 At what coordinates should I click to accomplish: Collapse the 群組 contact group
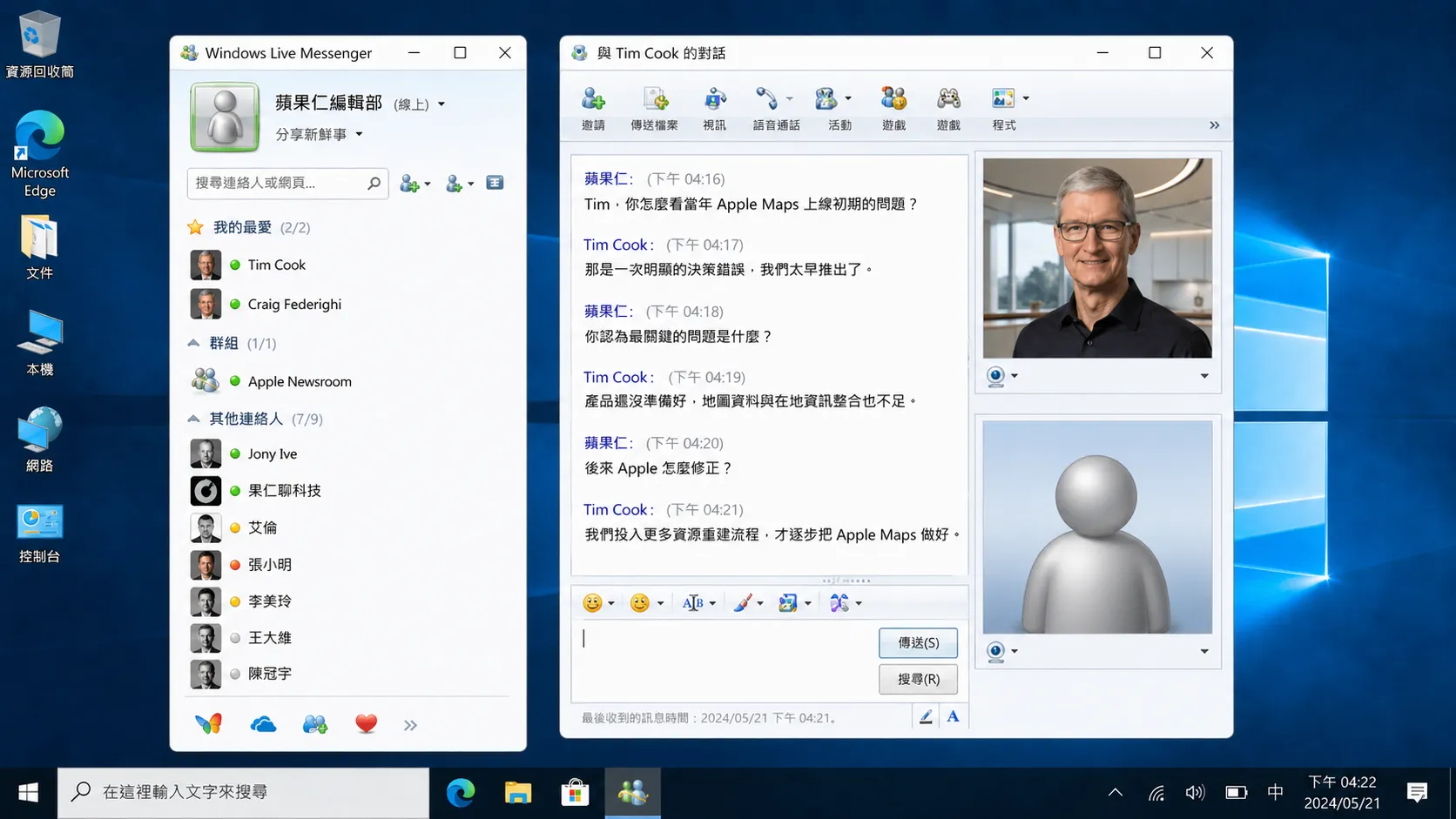pos(193,343)
